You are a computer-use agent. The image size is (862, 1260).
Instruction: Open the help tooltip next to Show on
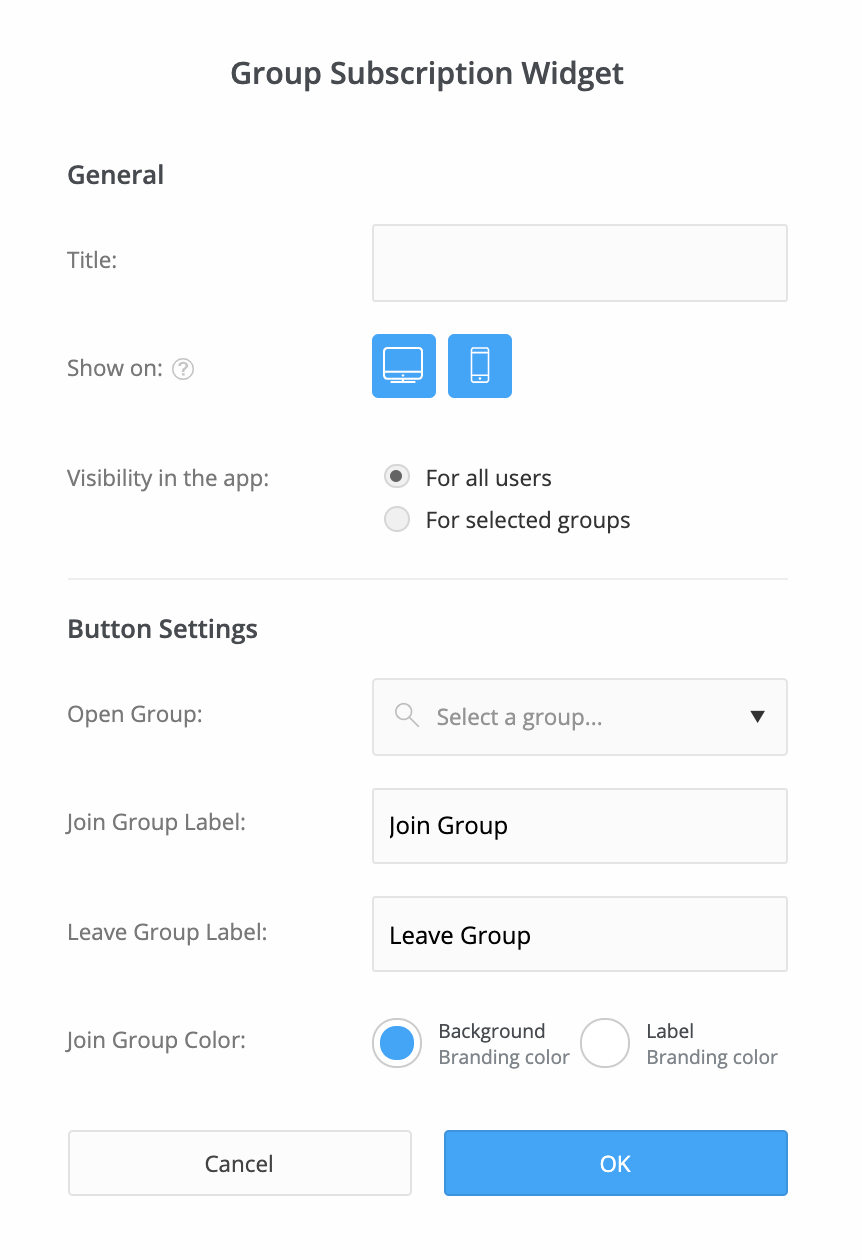coord(183,369)
